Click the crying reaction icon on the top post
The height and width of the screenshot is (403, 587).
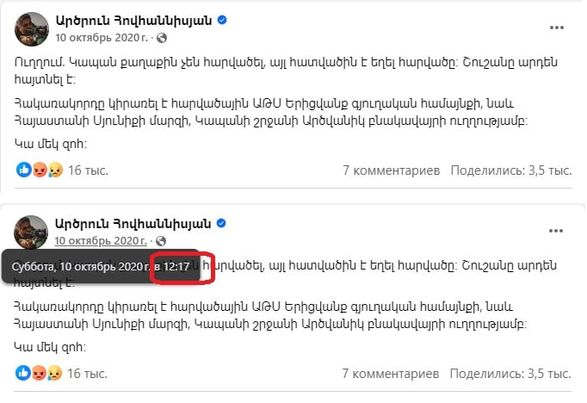pyautogui.click(x=55, y=170)
